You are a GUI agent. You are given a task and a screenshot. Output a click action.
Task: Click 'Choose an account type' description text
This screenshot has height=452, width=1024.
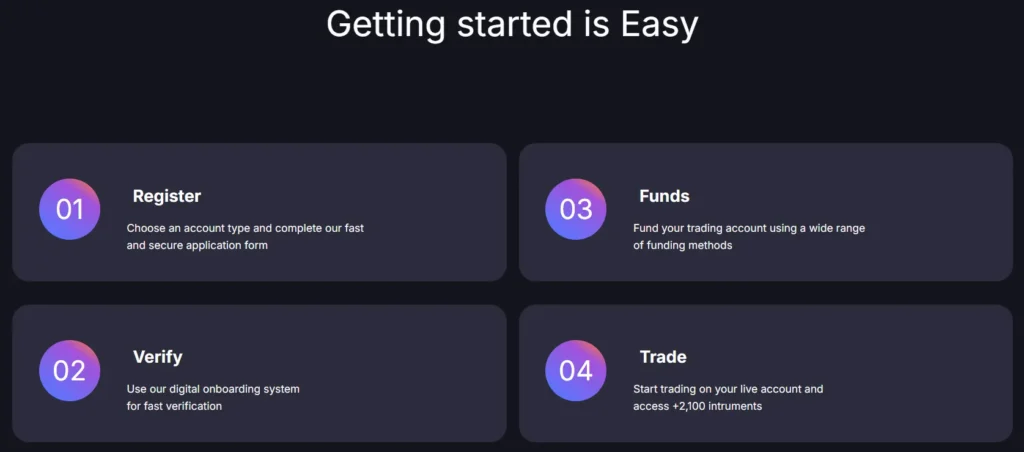point(245,228)
